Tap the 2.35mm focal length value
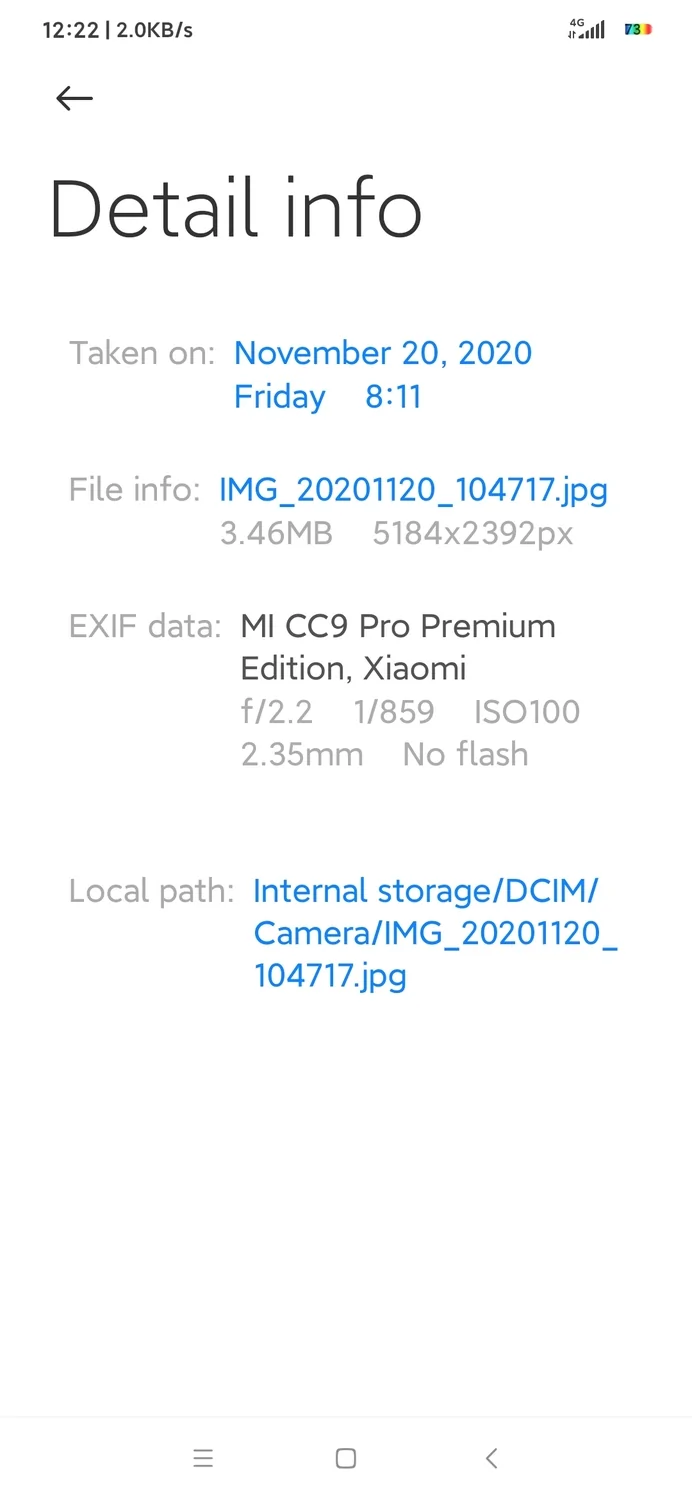Image resolution: width=692 pixels, height=1500 pixels. 302,754
